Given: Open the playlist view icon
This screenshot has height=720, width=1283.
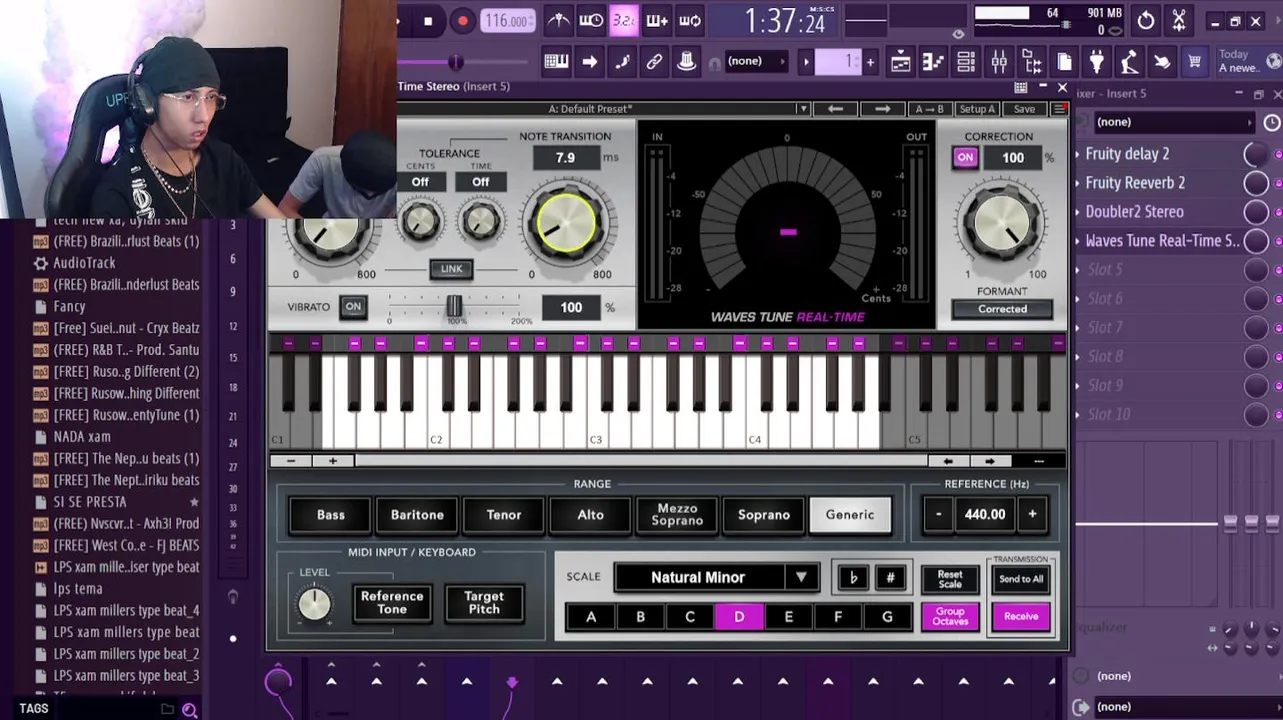Looking at the screenshot, I should (900, 62).
